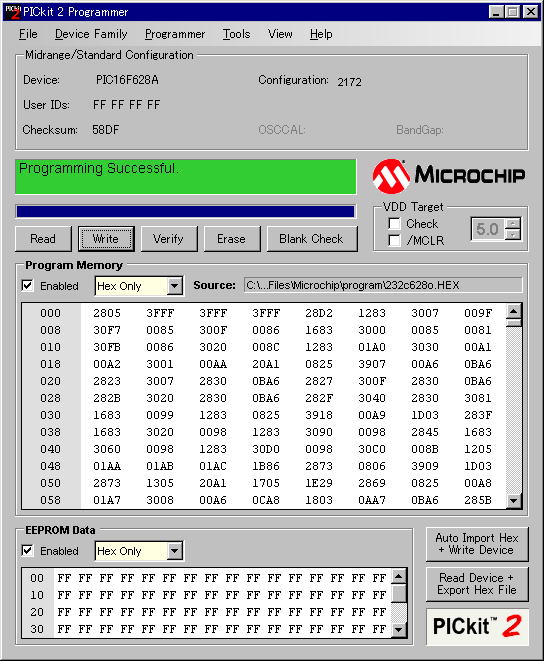Viewport: 544px width, 661px height.
Task: Open the Programmer menu
Action: pyautogui.click(x=175, y=34)
